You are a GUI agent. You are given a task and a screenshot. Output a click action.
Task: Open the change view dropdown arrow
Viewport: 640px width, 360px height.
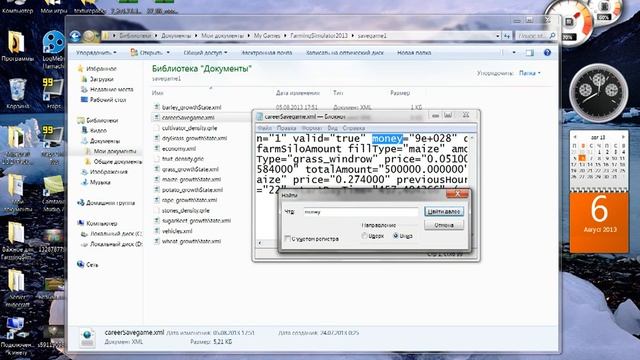coord(514,53)
